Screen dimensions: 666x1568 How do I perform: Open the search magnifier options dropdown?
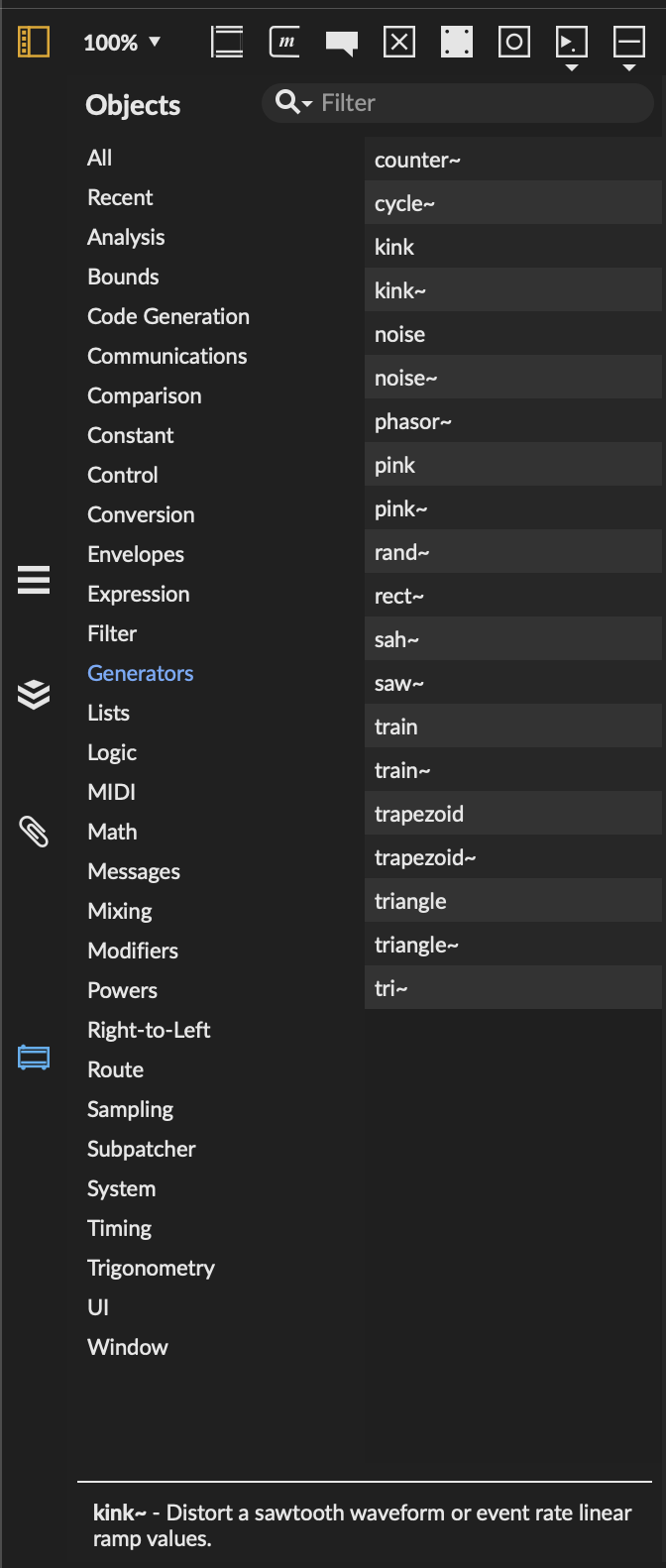click(x=293, y=102)
